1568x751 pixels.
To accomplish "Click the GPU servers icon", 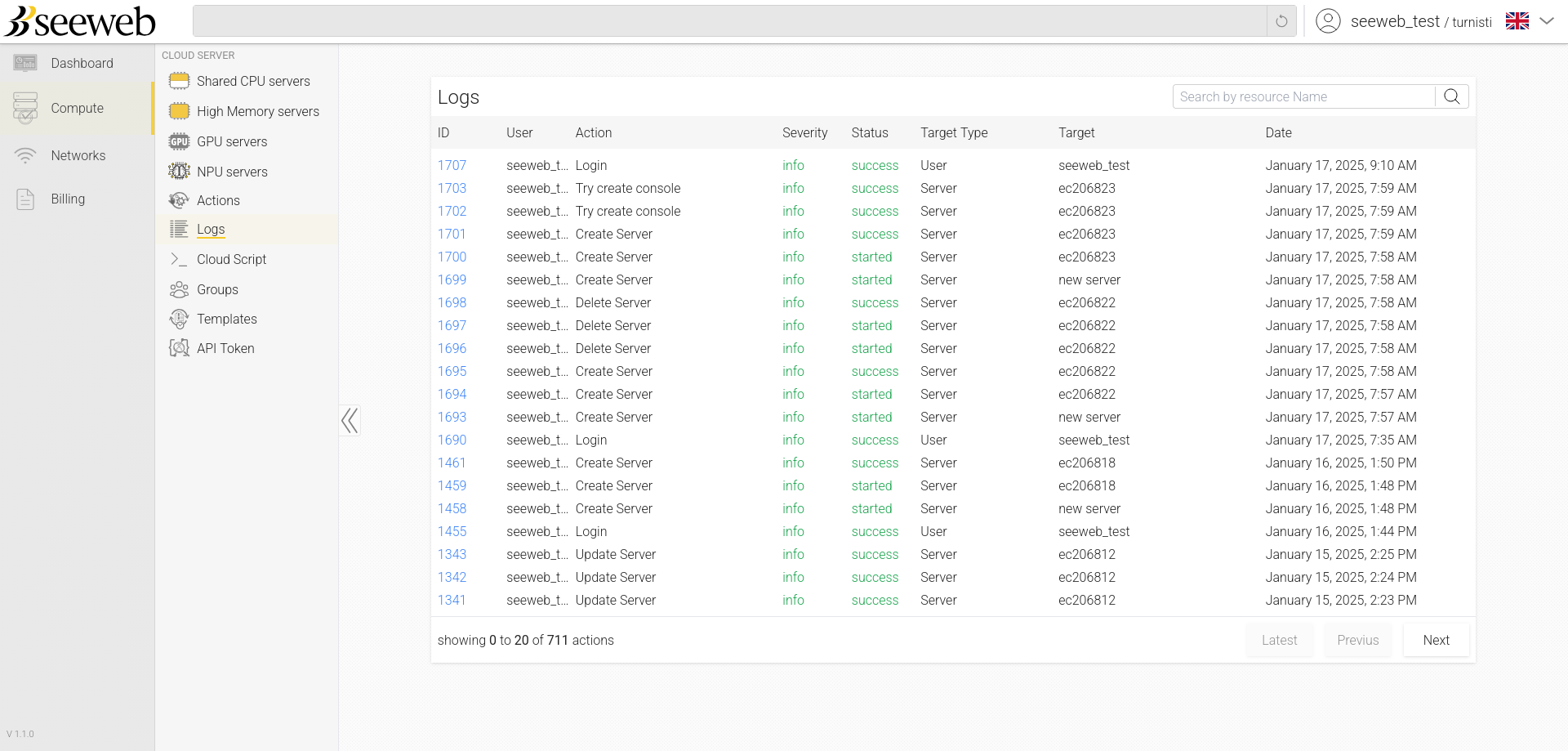I will [x=179, y=141].
